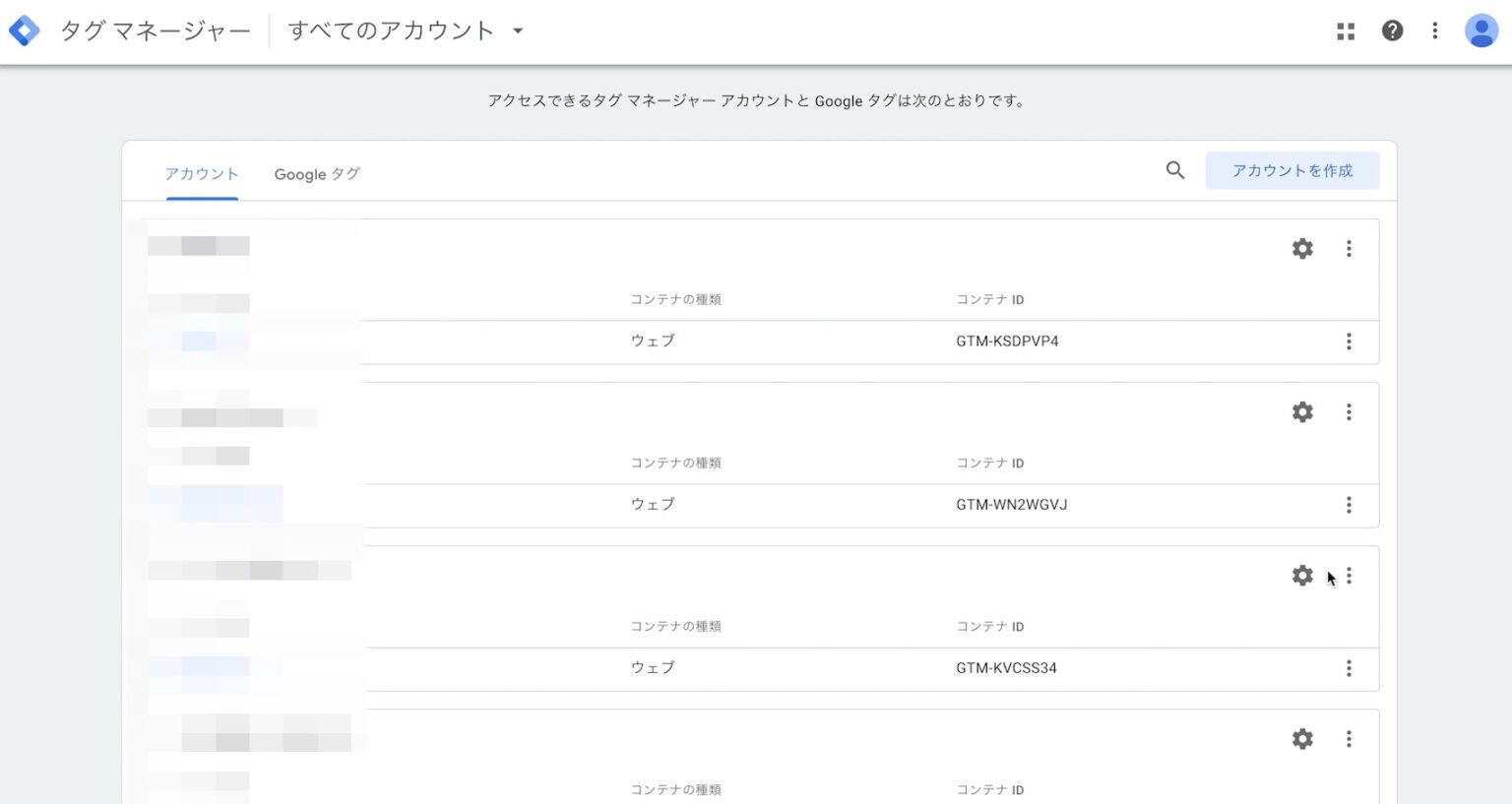Open account menu beside third account's gear
The height and width of the screenshot is (804, 1512).
coord(1349,576)
